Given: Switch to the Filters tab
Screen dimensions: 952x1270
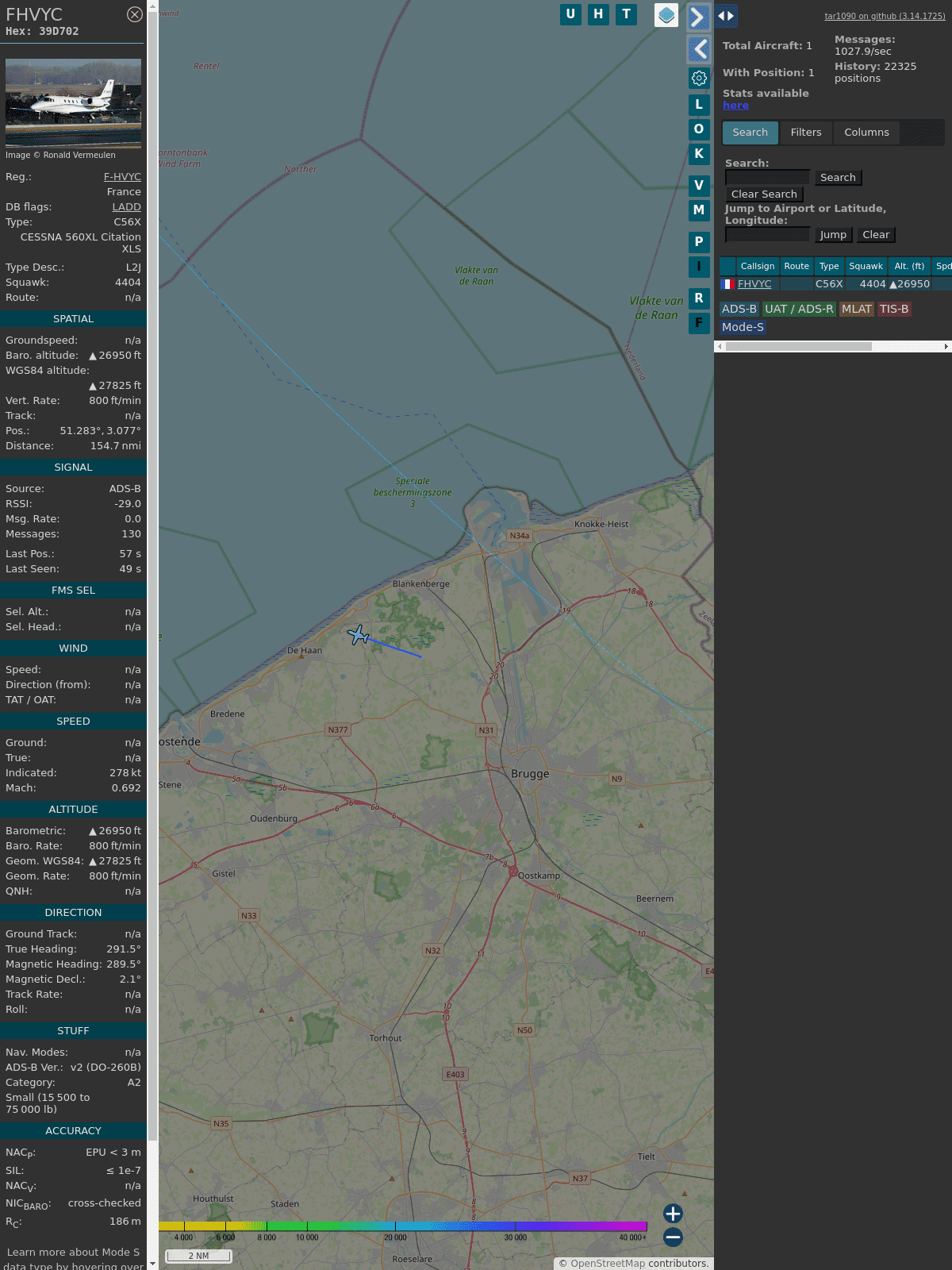Looking at the screenshot, I should tap(806, 133).
